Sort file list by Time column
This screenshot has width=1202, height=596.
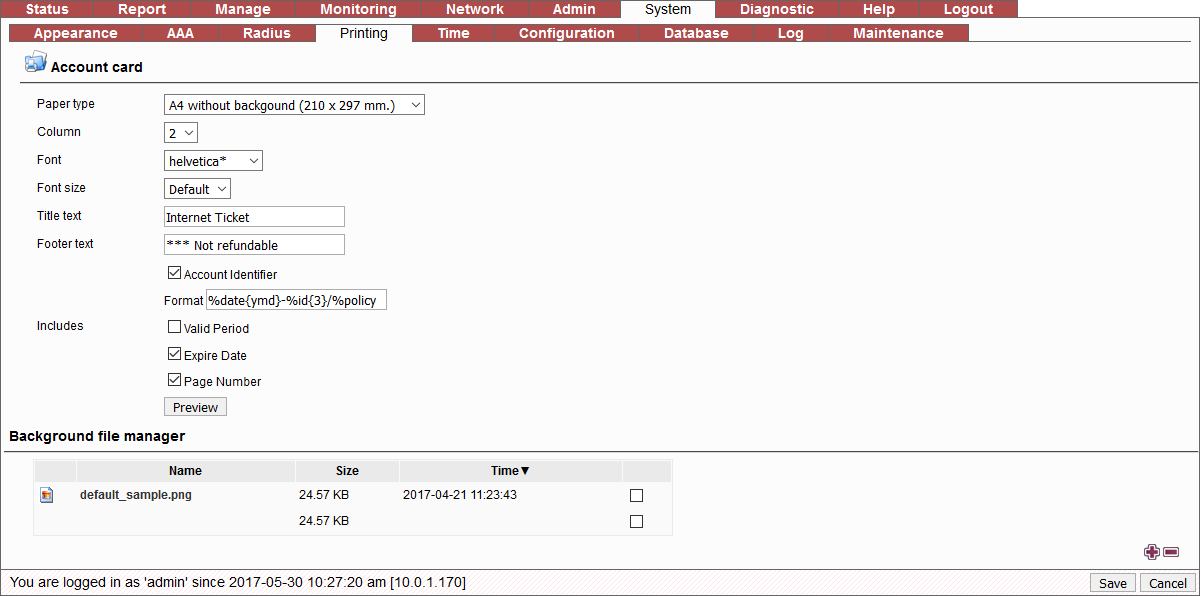tap(511, 471)
